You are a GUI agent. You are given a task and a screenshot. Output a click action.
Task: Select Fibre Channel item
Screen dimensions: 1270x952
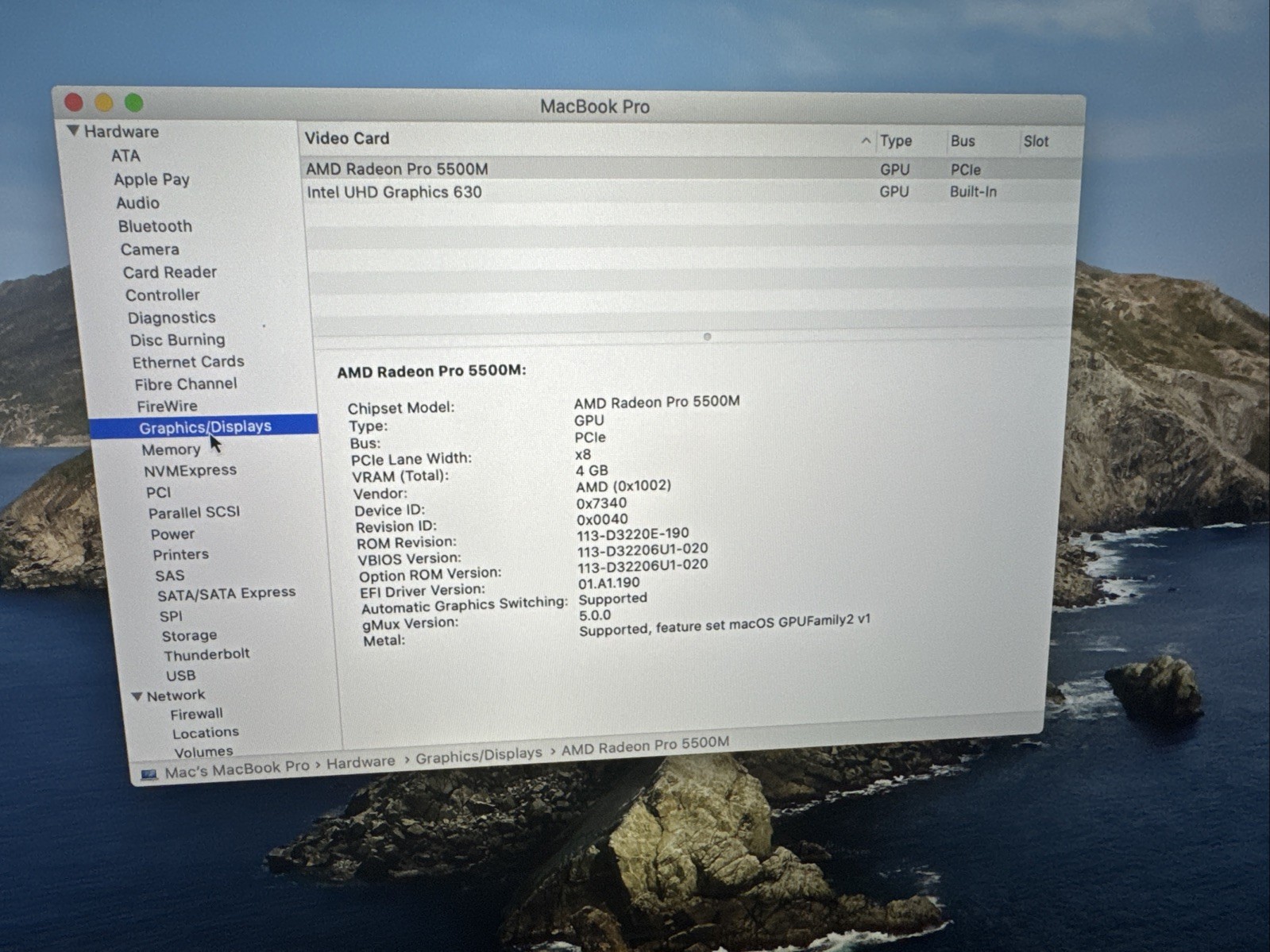(185, 384)
